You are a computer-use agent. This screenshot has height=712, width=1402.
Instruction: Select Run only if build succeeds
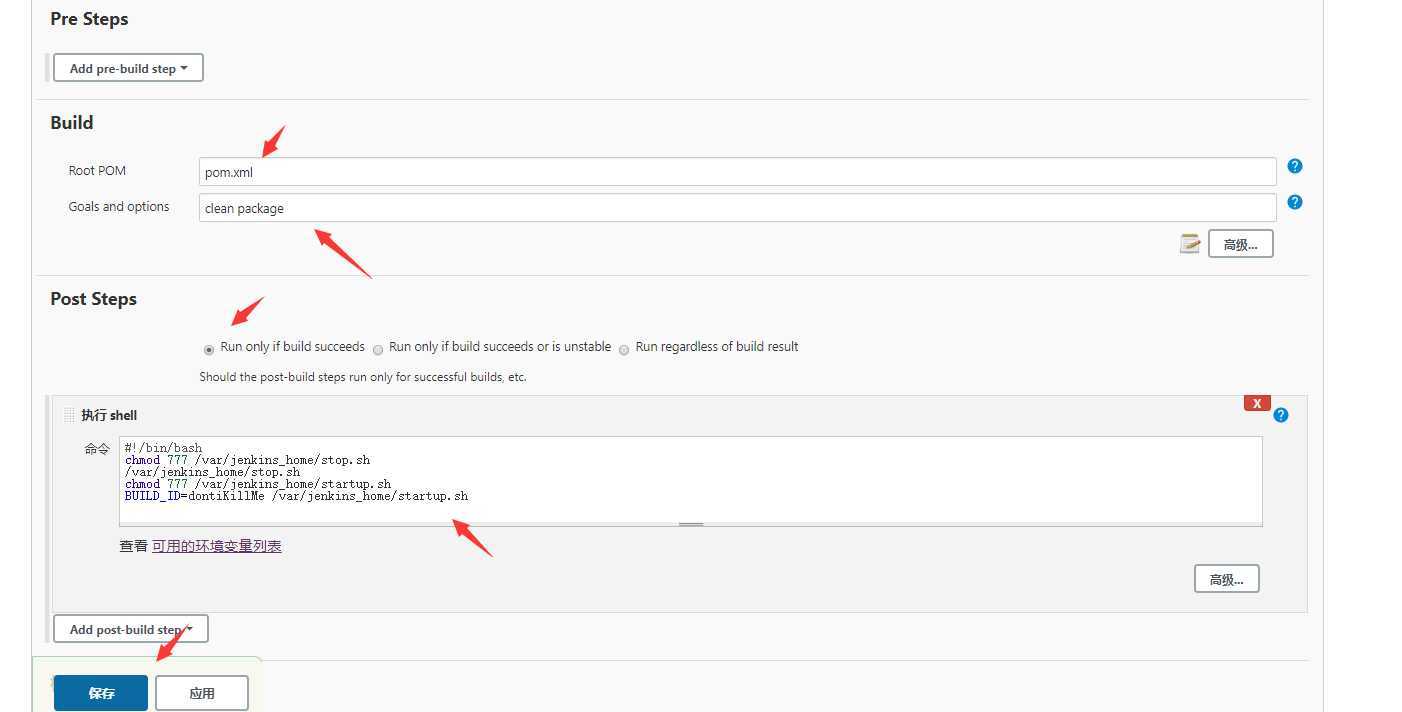[209, 349]
